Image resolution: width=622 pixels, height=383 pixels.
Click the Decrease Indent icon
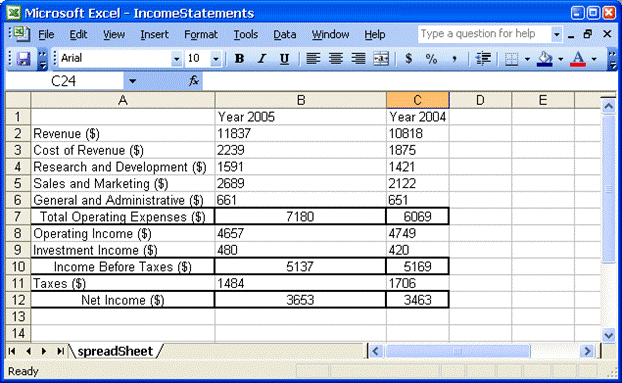coord(483,59)
